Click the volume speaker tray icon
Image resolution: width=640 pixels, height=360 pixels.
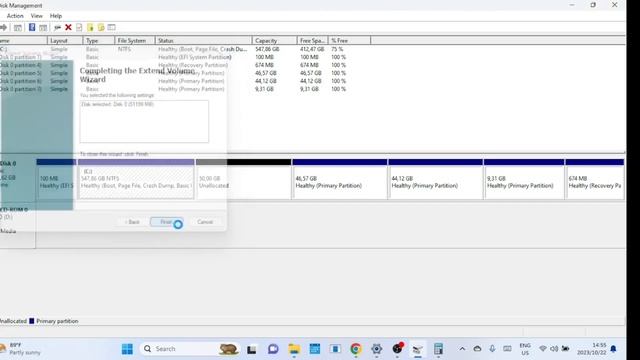click(554, 349)
